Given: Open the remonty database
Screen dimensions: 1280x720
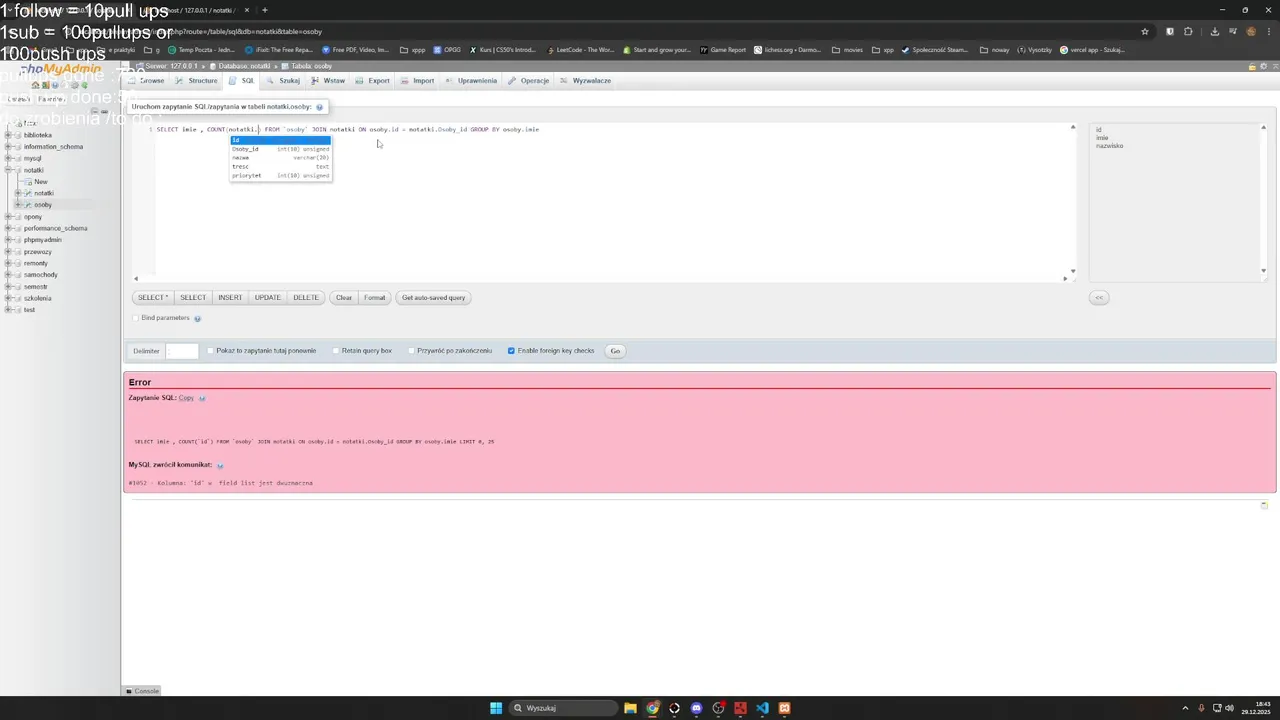Looking at the screenshot, I should point(36,263).
